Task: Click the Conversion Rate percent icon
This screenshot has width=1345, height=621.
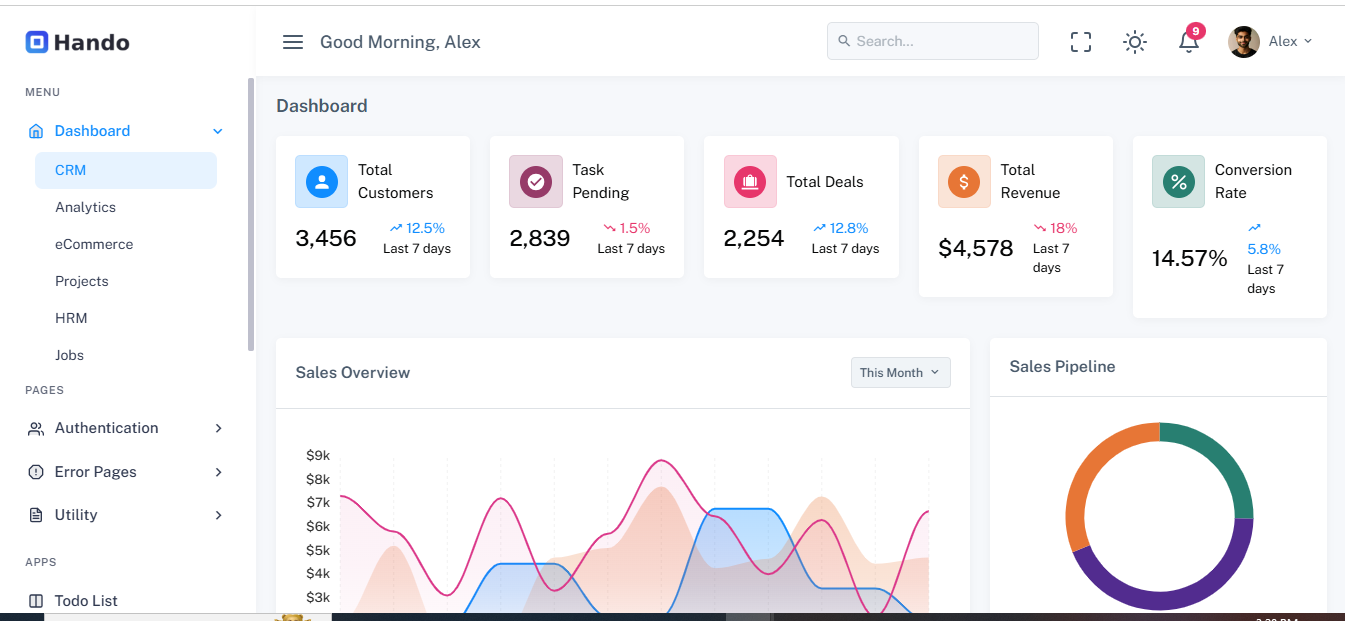Action: (x=1178, y=181)
